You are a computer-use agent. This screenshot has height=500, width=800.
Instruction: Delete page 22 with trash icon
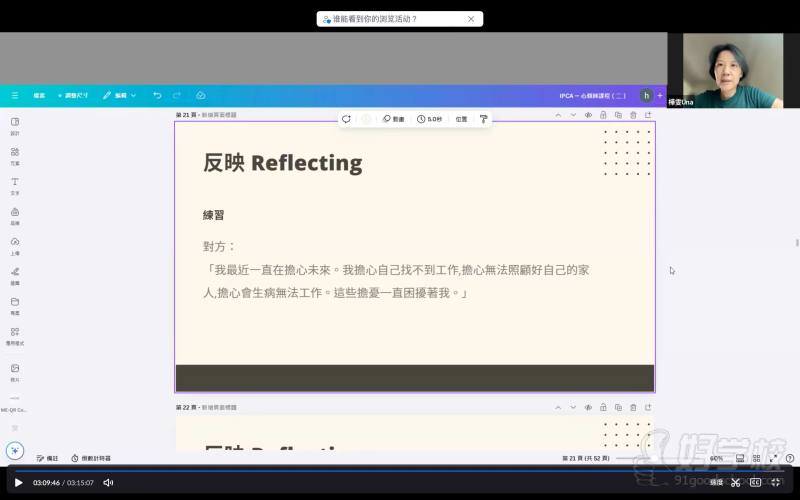click(633, 408)
